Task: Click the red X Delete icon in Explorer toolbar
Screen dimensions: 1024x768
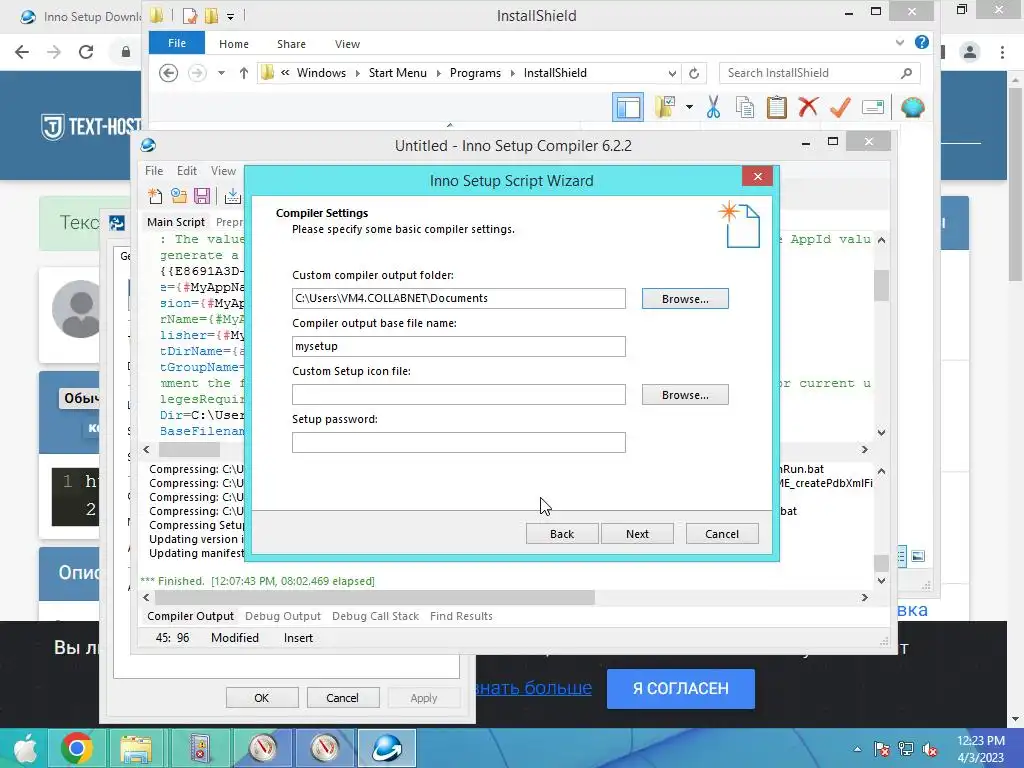Action: click(x=808, y=106)
